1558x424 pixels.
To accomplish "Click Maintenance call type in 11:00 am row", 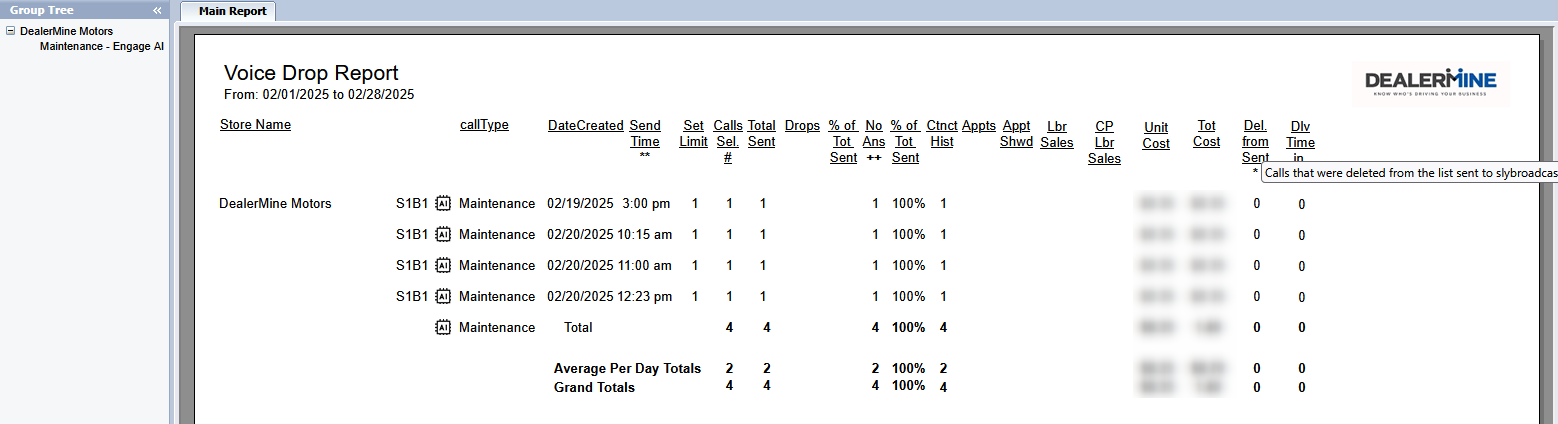I will [497, 265].
